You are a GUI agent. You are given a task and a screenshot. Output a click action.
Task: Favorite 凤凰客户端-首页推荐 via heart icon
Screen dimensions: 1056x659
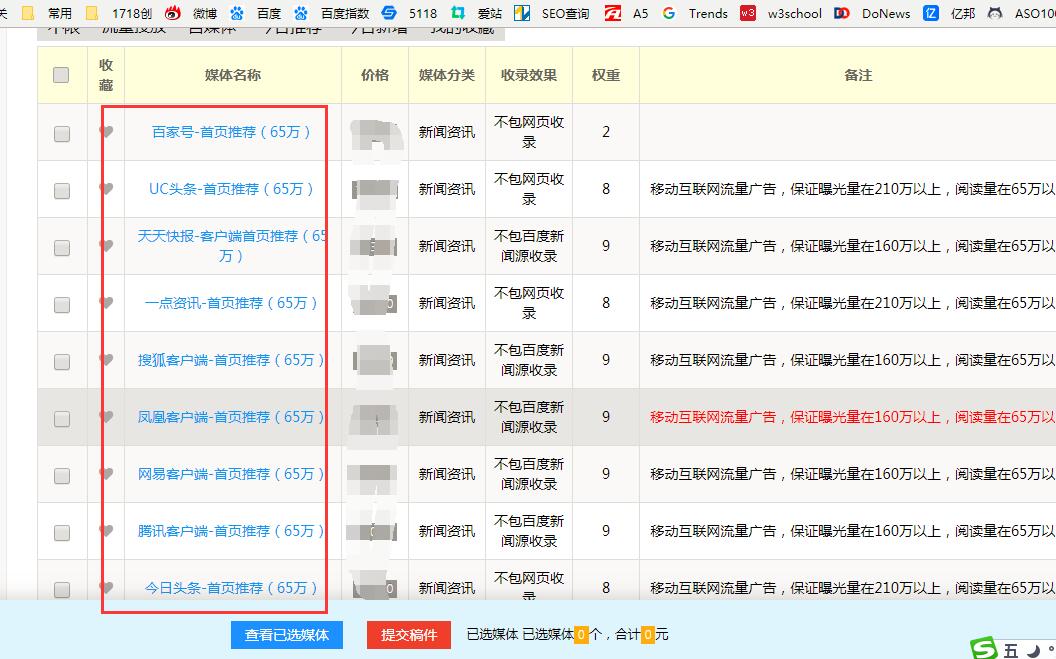coord(106,416)
